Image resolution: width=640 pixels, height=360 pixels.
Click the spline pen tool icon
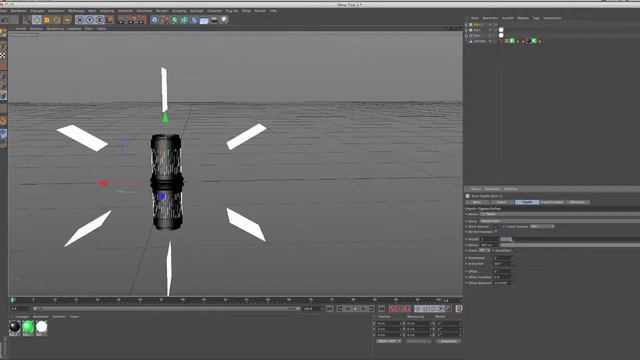pos(164,20)
